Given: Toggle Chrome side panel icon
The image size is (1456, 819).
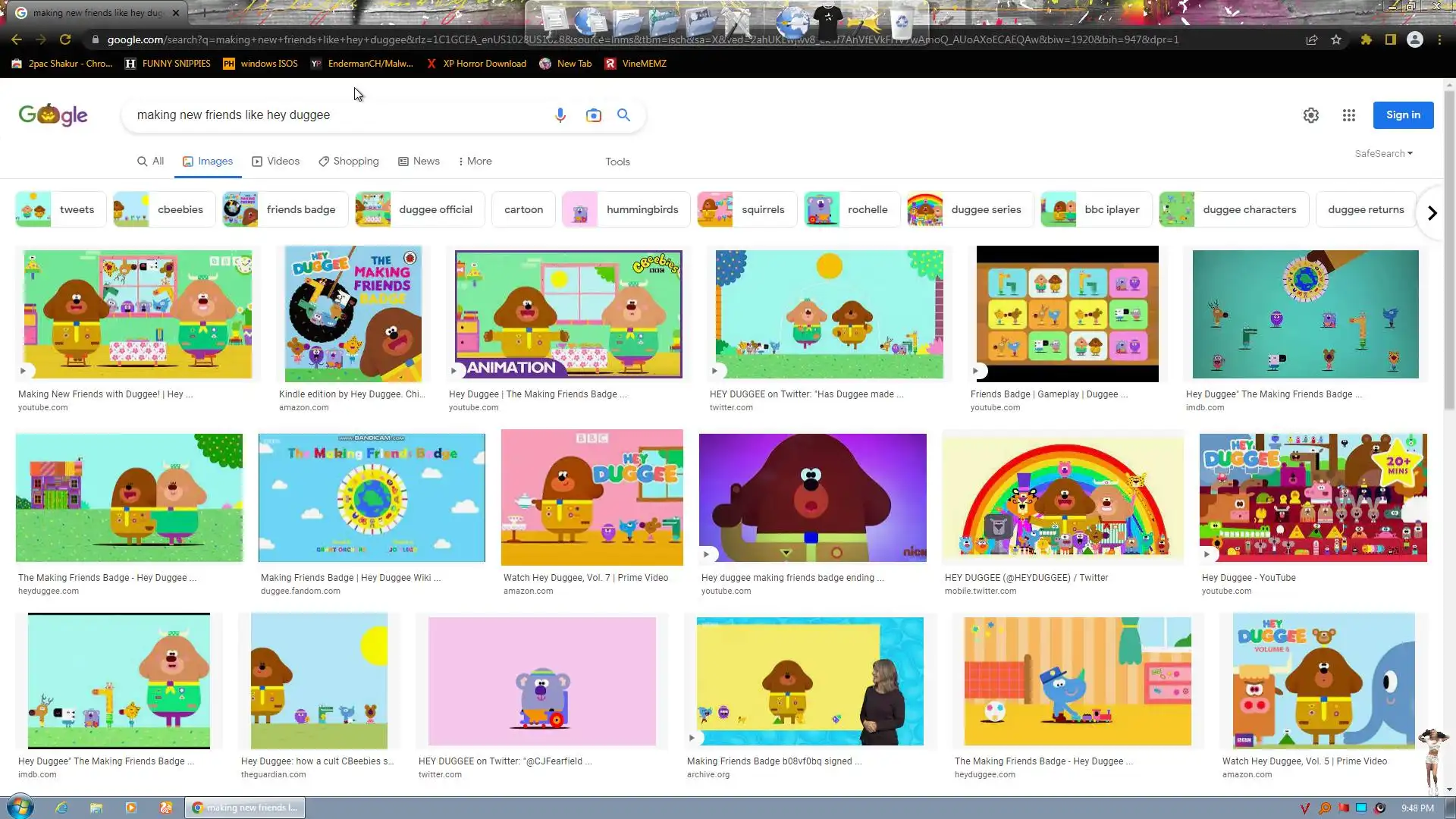Looking at the screenshot, I should click(x=1390, y=39).
